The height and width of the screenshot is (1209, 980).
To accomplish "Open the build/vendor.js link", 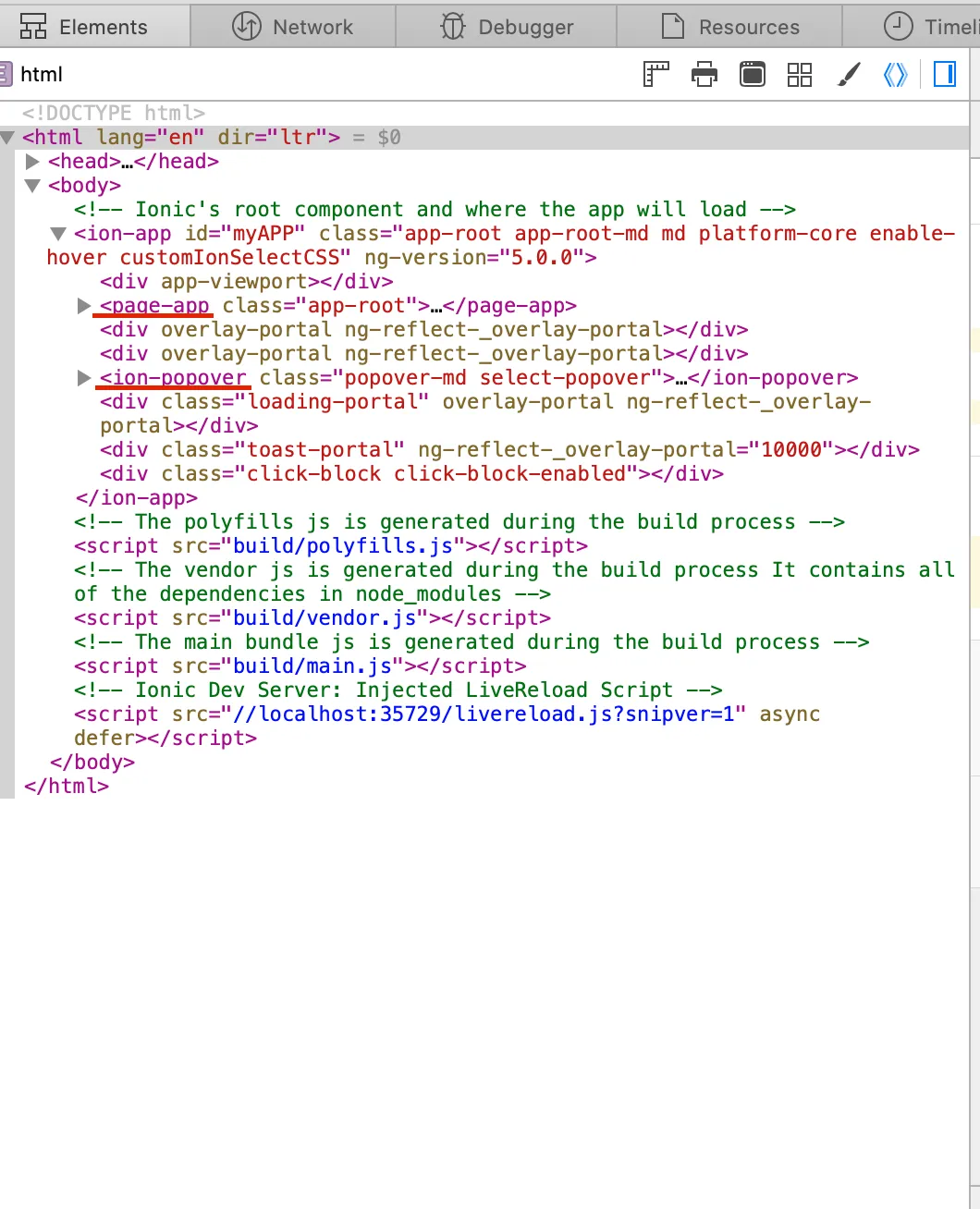I will coord(325,617).
